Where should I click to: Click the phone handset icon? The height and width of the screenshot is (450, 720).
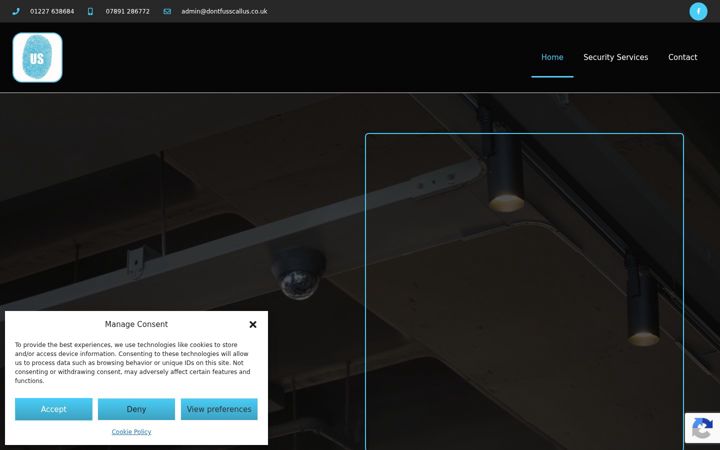pos(16,11)
